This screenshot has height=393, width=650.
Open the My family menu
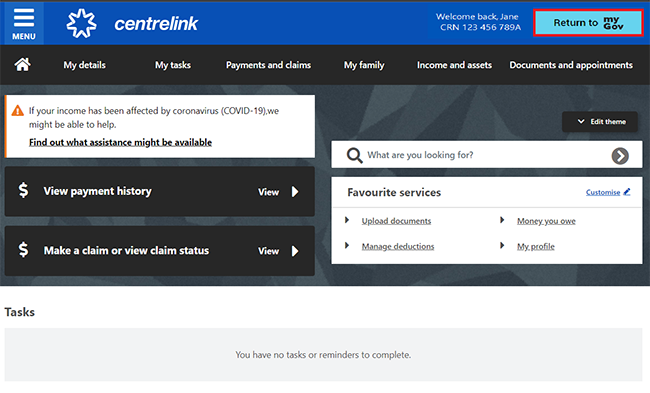[x=364, y=65]
